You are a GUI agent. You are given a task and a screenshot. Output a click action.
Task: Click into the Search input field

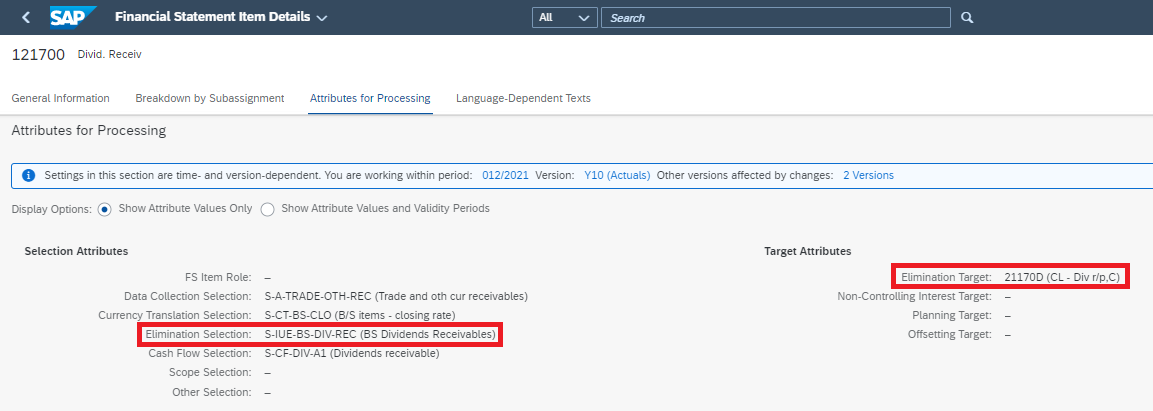pyautogui.click(x=775, y=18)
